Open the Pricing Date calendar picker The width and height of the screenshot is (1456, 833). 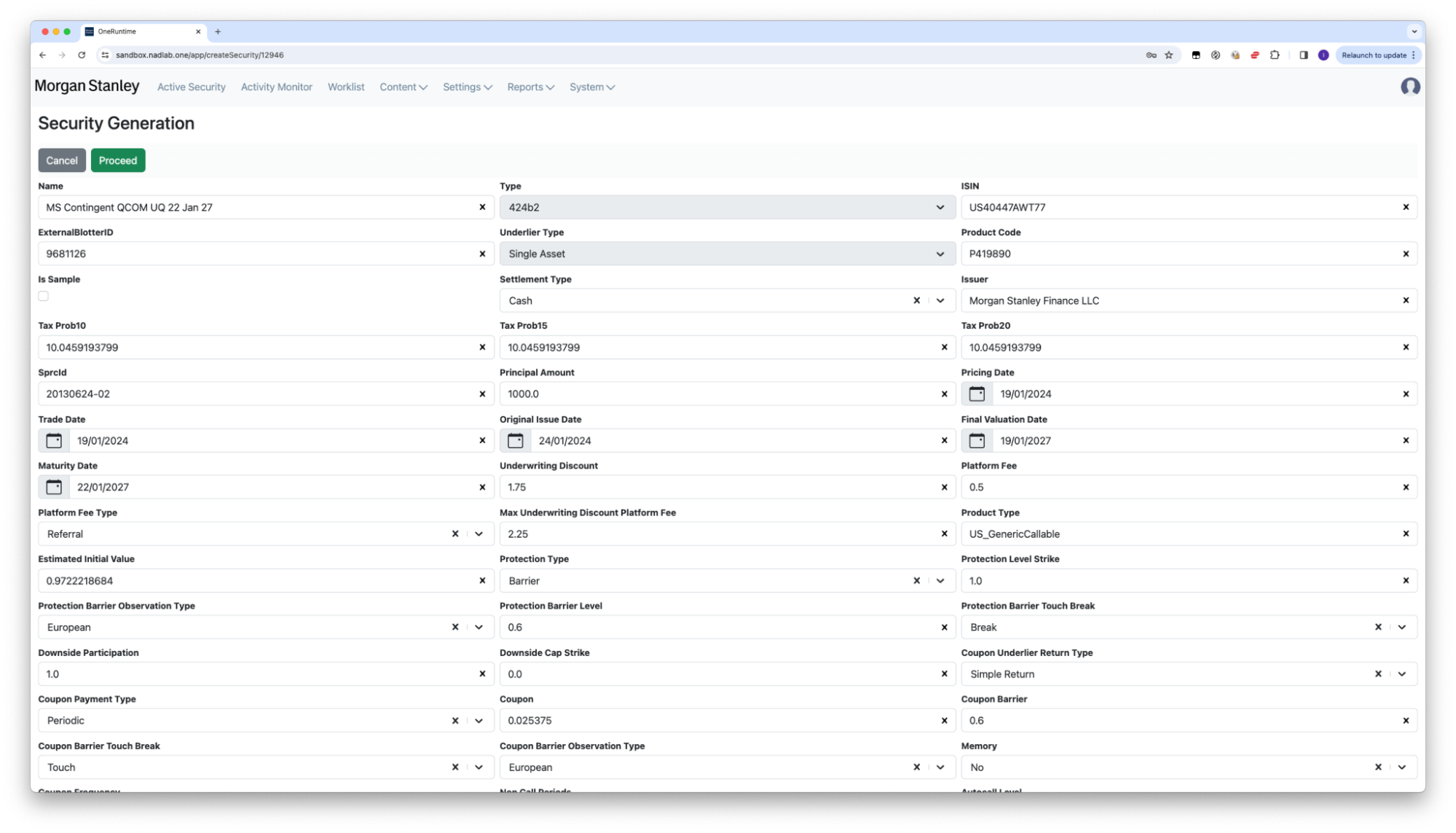point(976,394)
